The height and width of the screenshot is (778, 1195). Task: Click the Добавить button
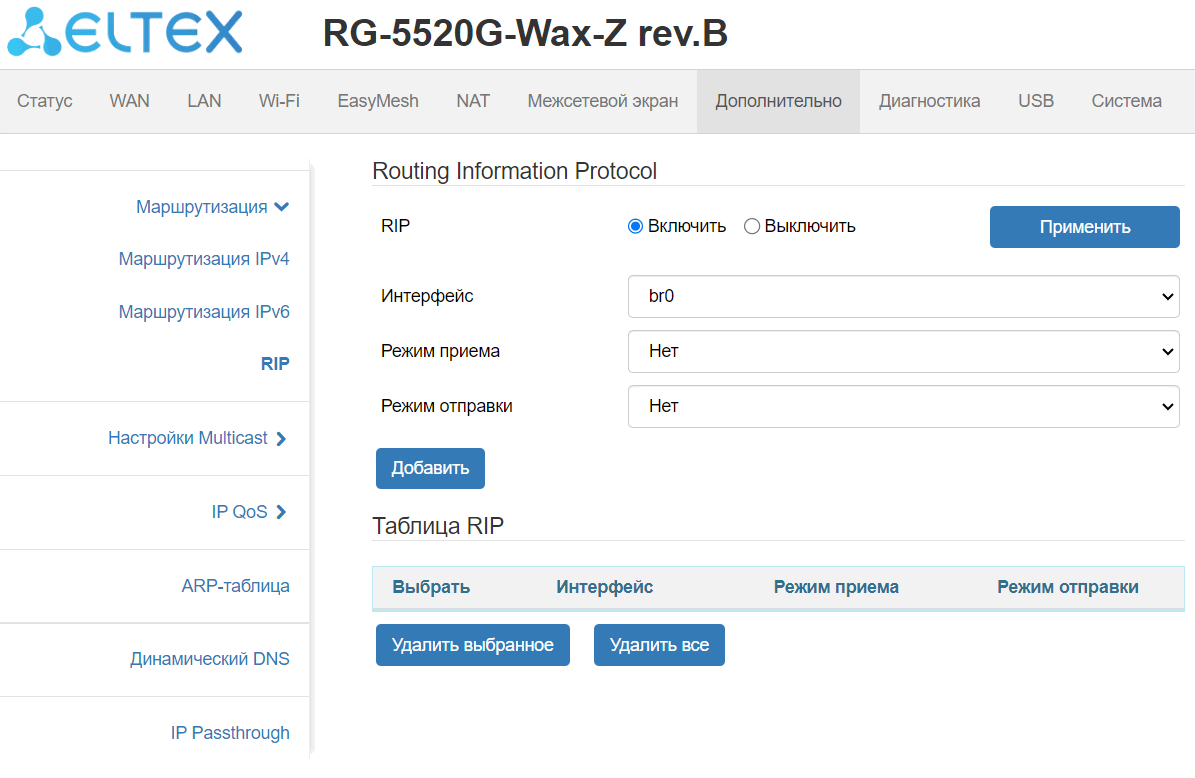click(430, 468)
